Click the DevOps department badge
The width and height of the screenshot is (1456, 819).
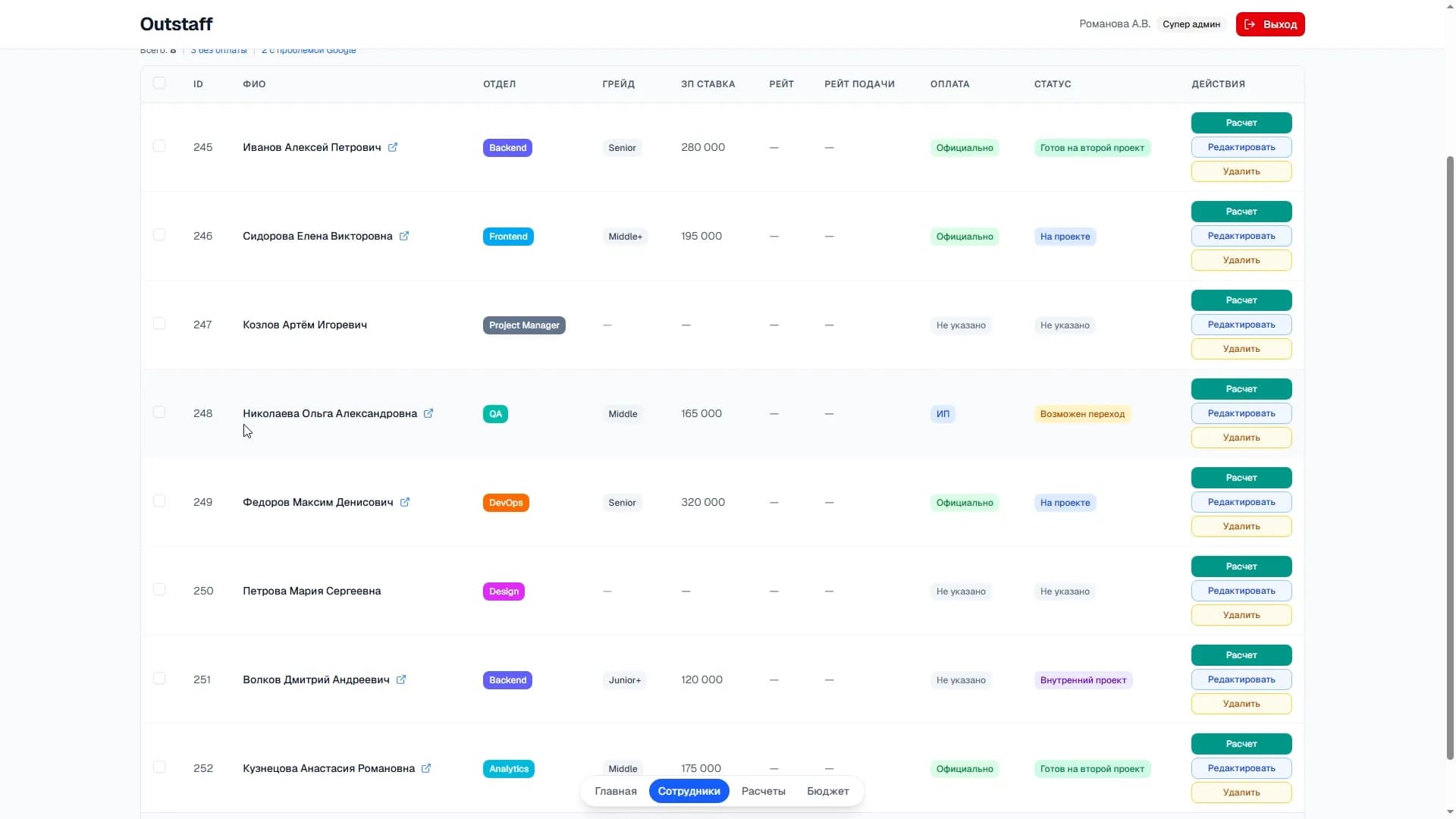(506, 503)
